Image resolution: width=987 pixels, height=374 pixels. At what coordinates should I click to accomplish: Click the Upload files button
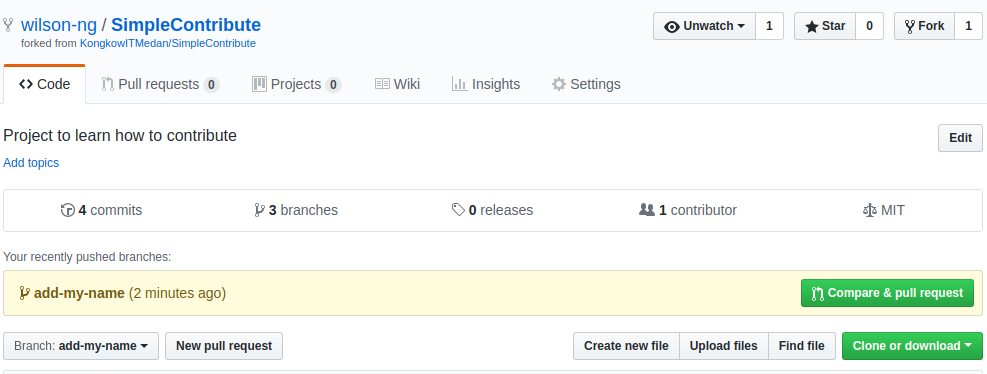[724, 346]
